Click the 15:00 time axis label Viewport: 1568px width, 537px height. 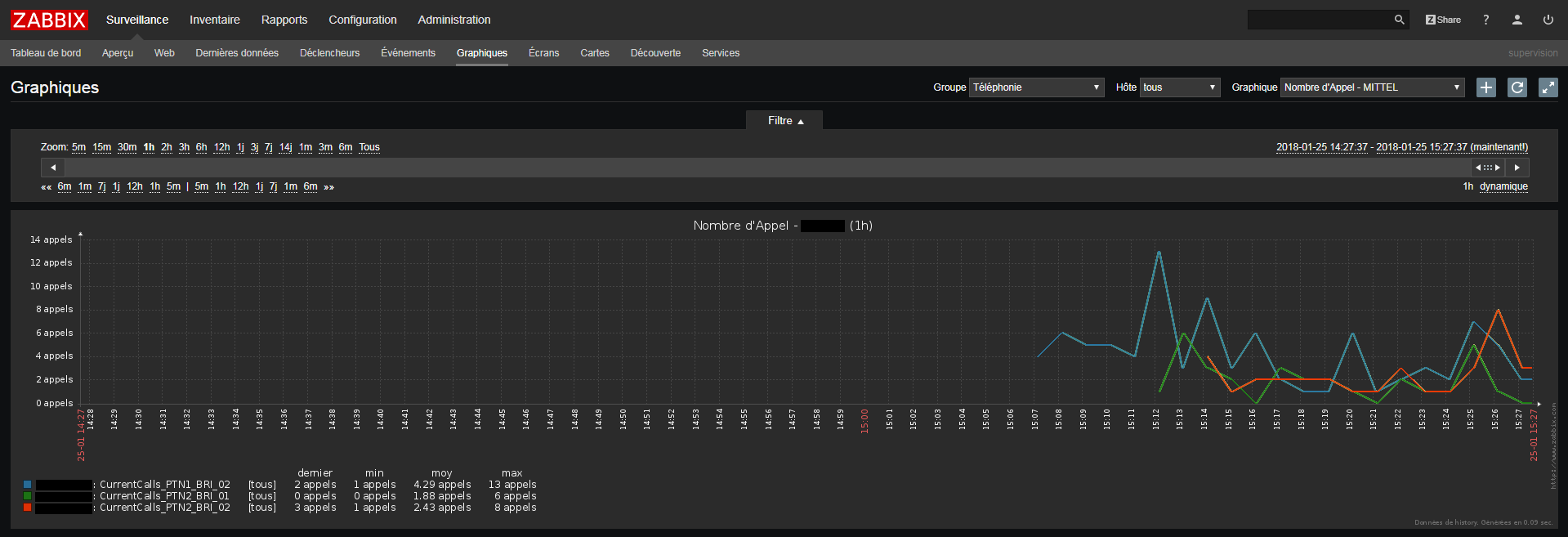tap(864, 421)
